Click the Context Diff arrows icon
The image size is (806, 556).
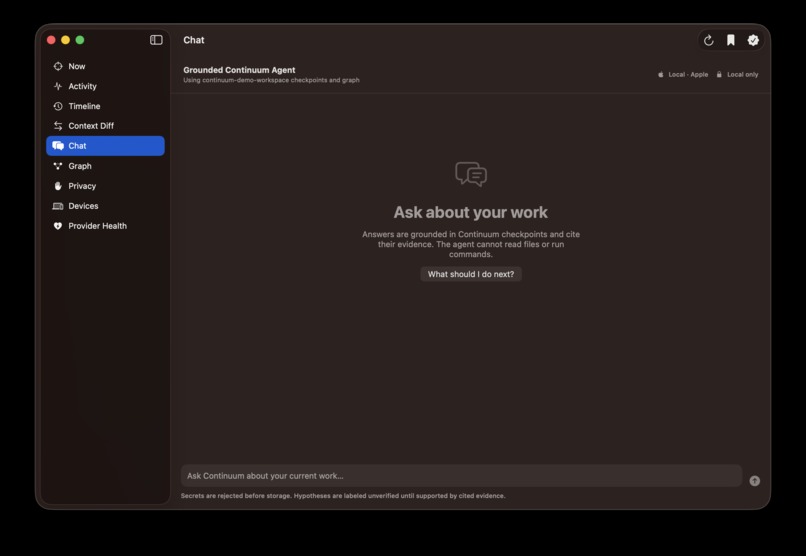click(x=58, y=126)
